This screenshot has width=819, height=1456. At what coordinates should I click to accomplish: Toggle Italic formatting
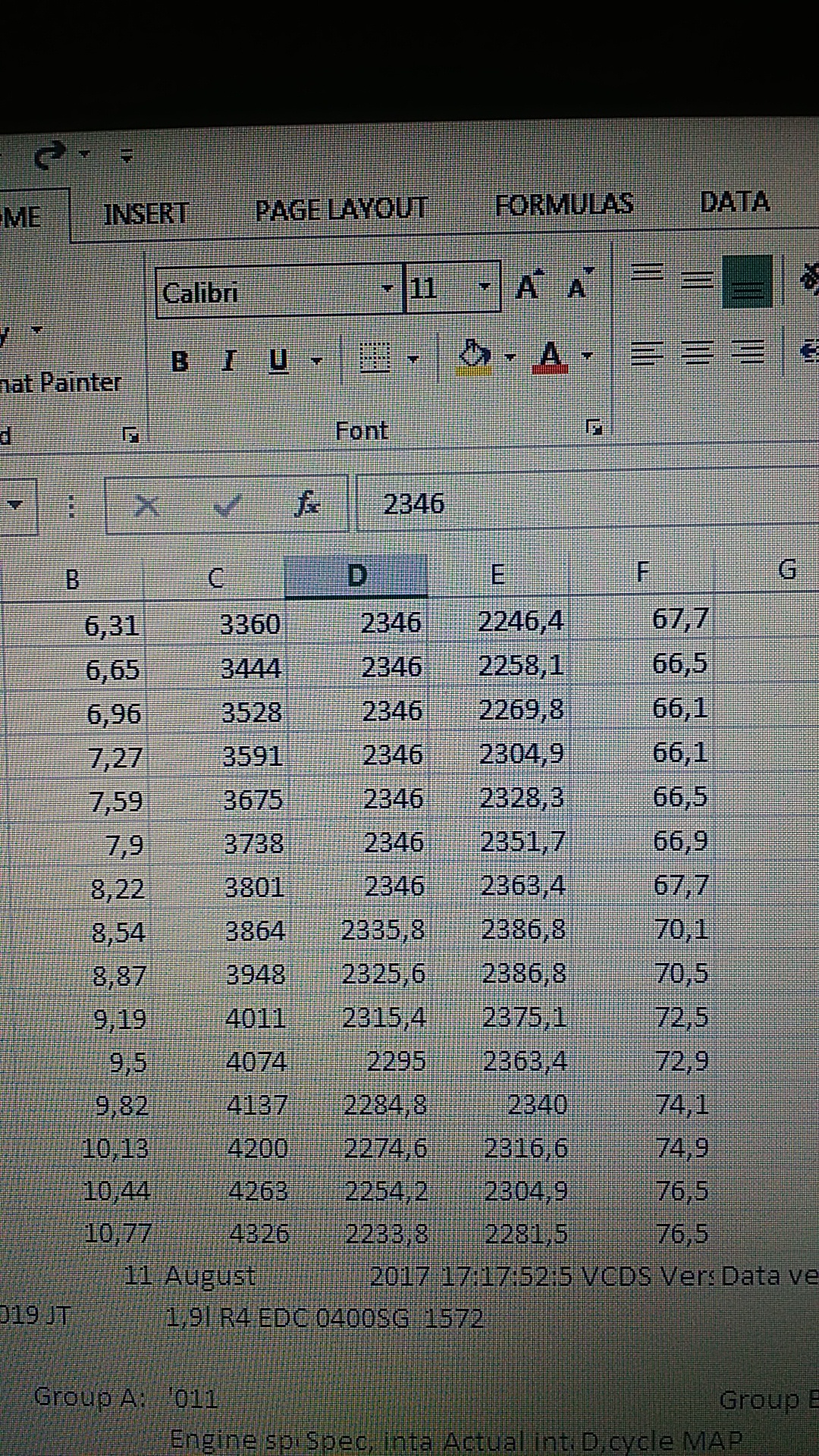pyautogui.click(x=229, y=360)
